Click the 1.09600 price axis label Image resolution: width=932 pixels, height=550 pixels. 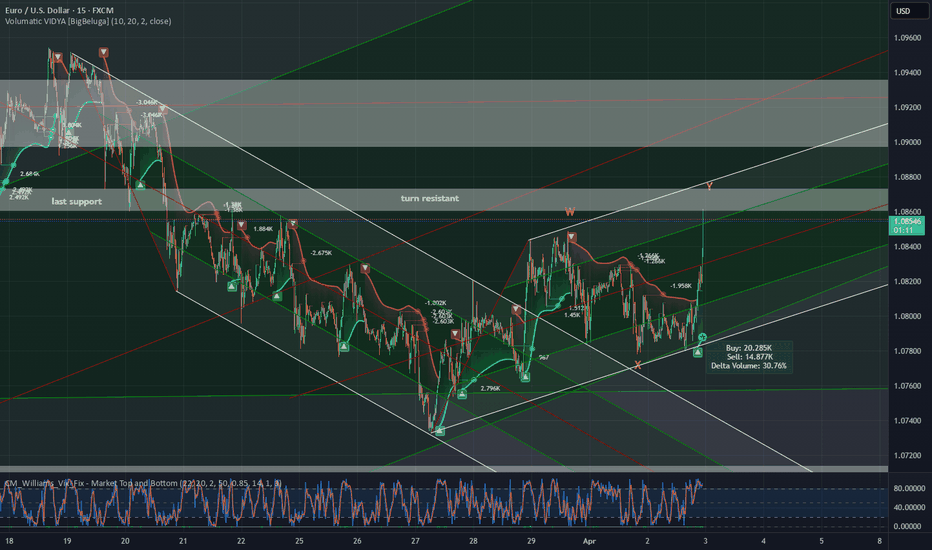tap(907, 38)
